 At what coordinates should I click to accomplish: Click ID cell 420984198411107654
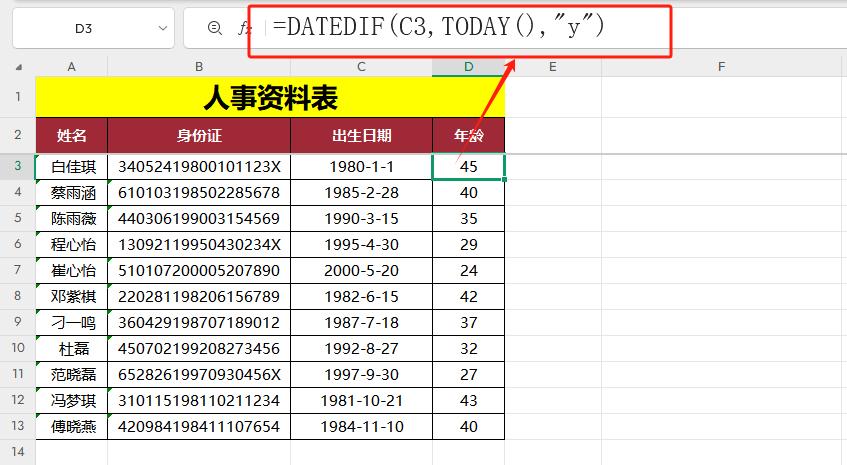(199, 427)
